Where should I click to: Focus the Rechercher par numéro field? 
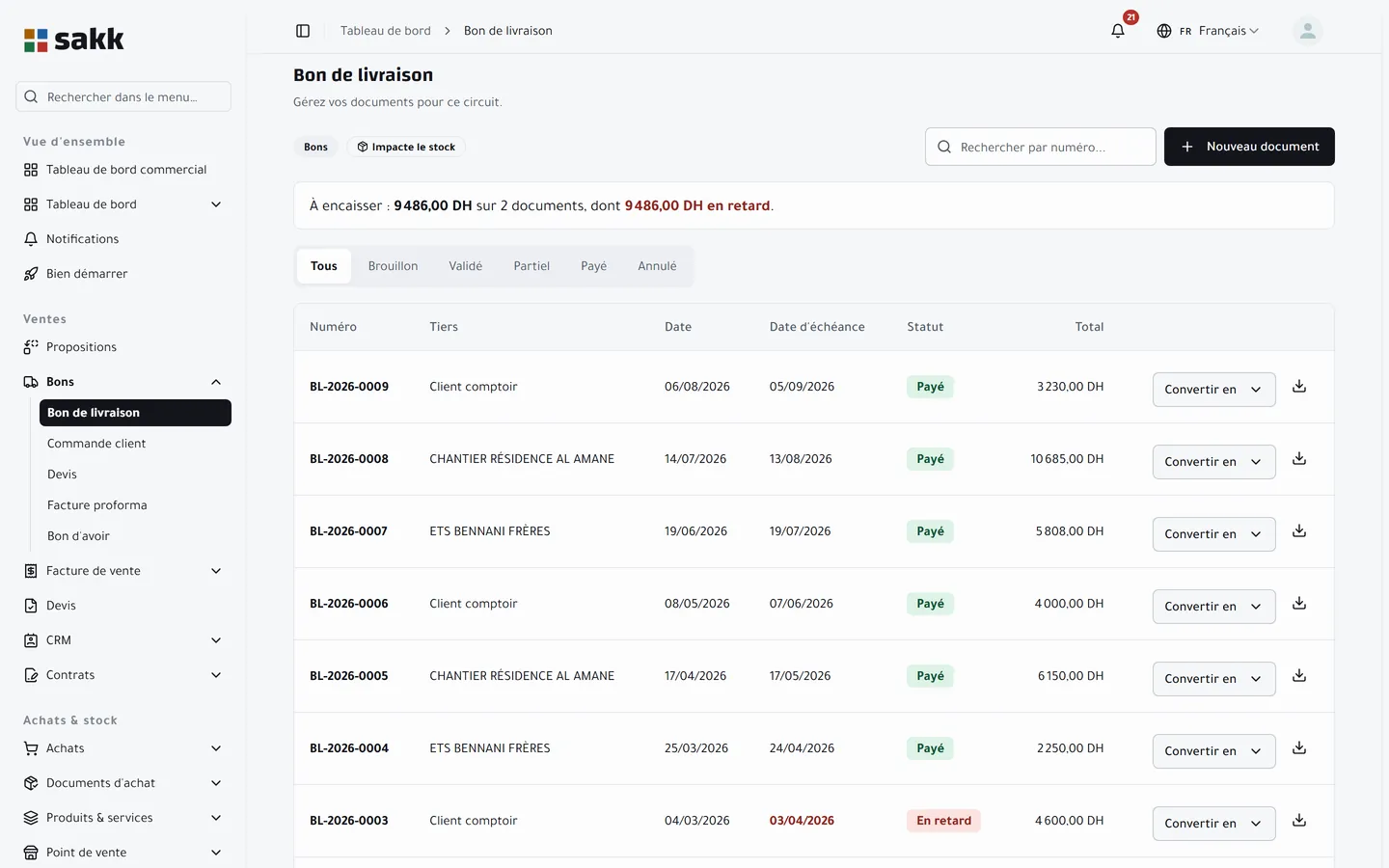[1041, 147]
